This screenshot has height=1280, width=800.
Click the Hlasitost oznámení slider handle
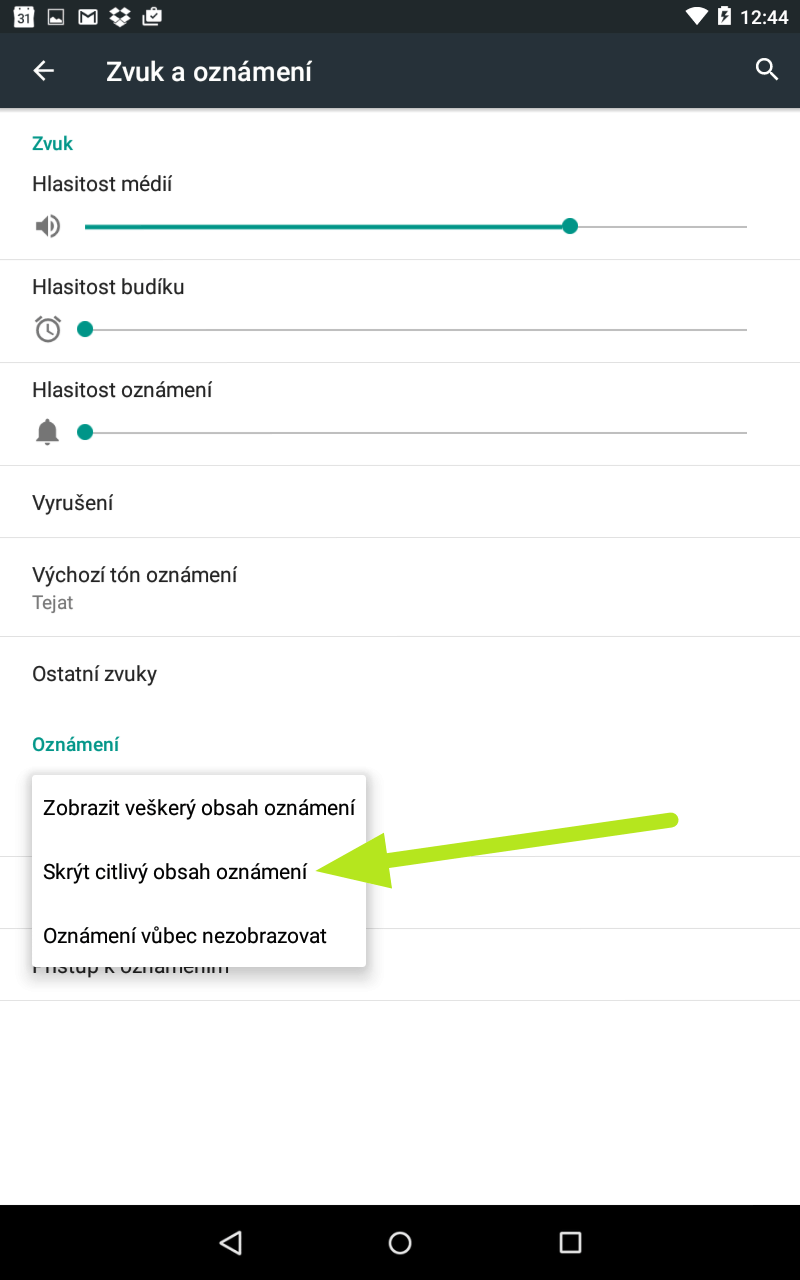click(x=85, y=432)
